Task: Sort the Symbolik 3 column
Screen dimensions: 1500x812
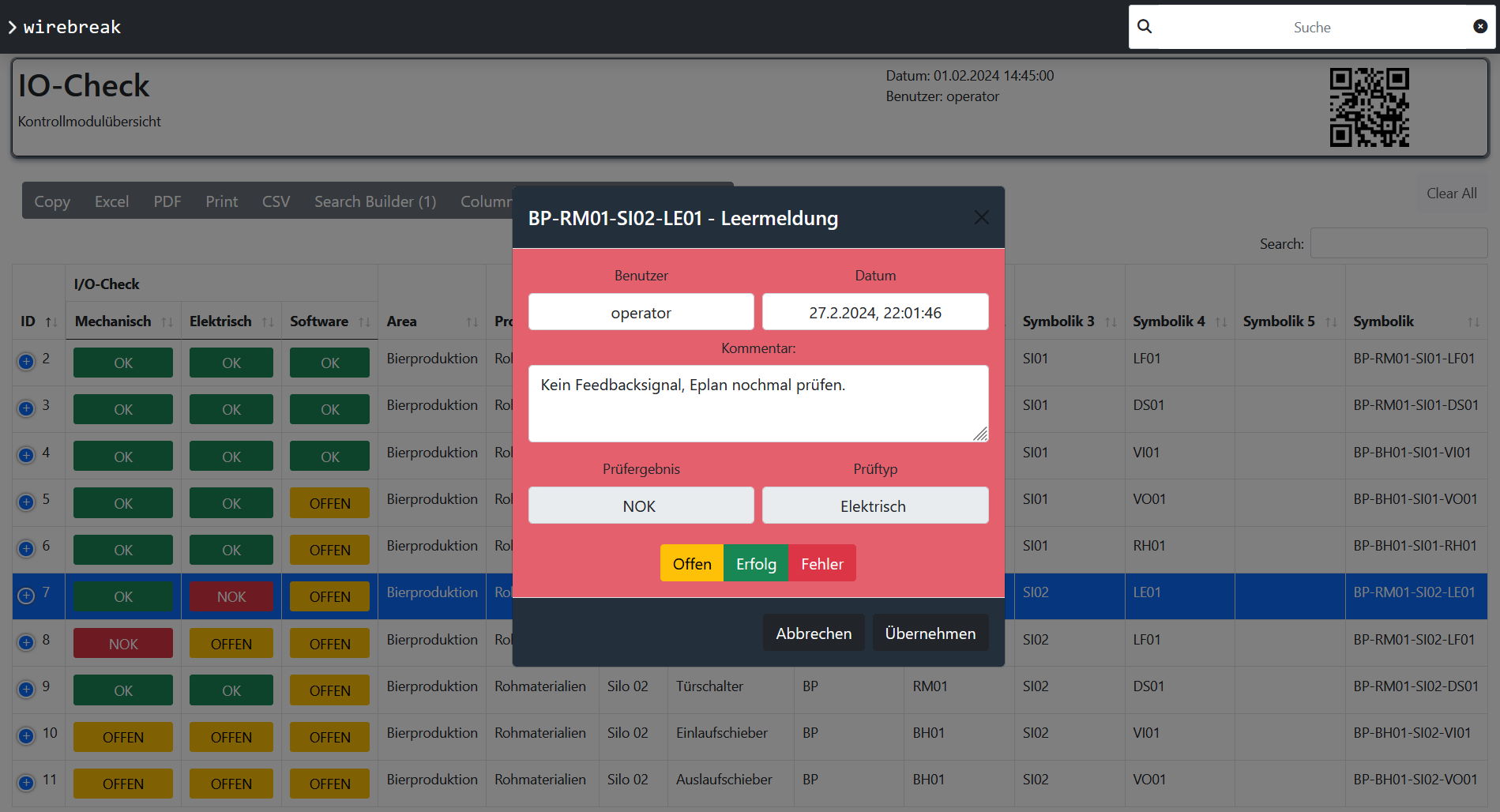Action: (x=1111, y=322)
